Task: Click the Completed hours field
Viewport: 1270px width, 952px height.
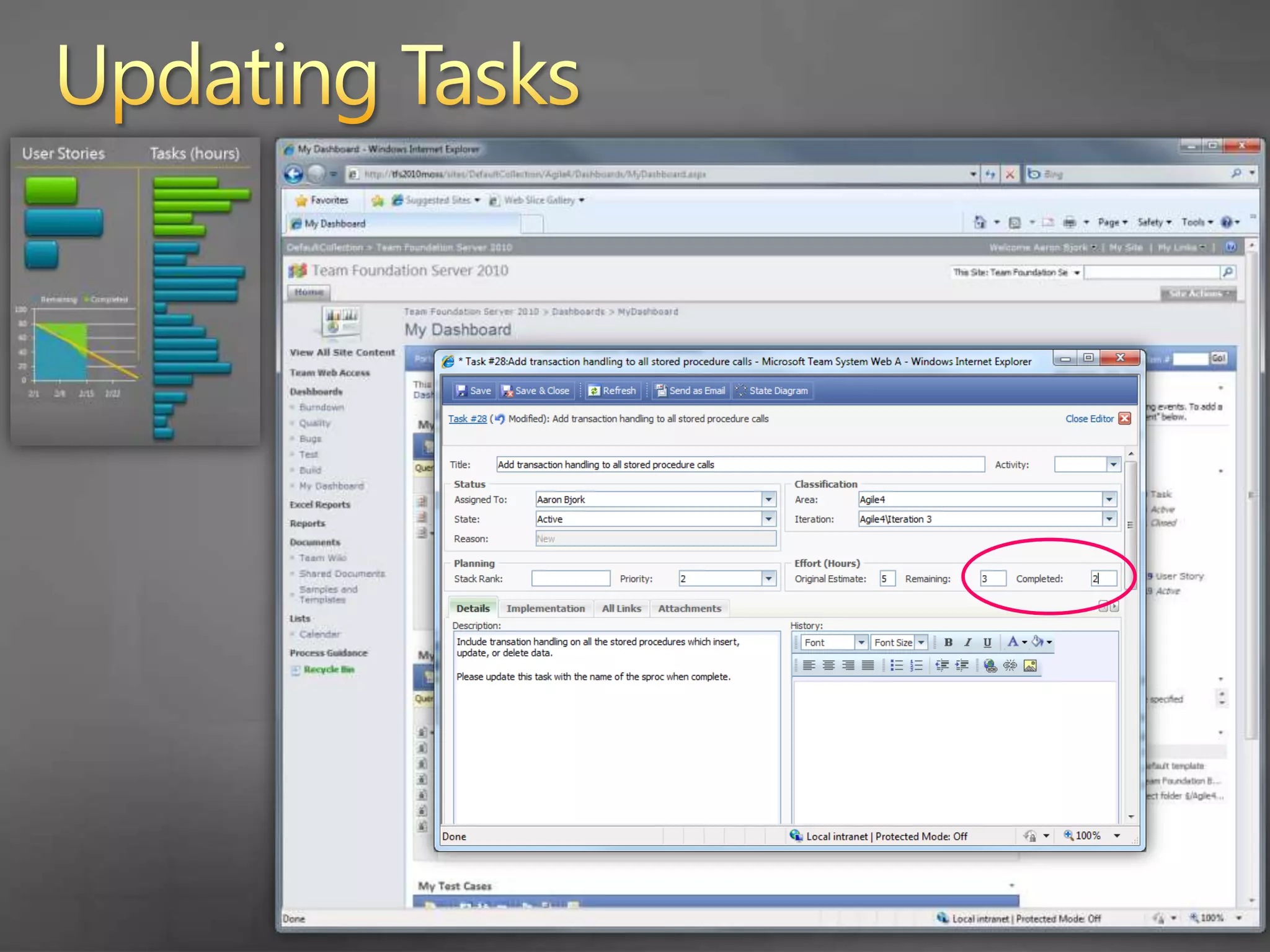Action: point(1104,579)
